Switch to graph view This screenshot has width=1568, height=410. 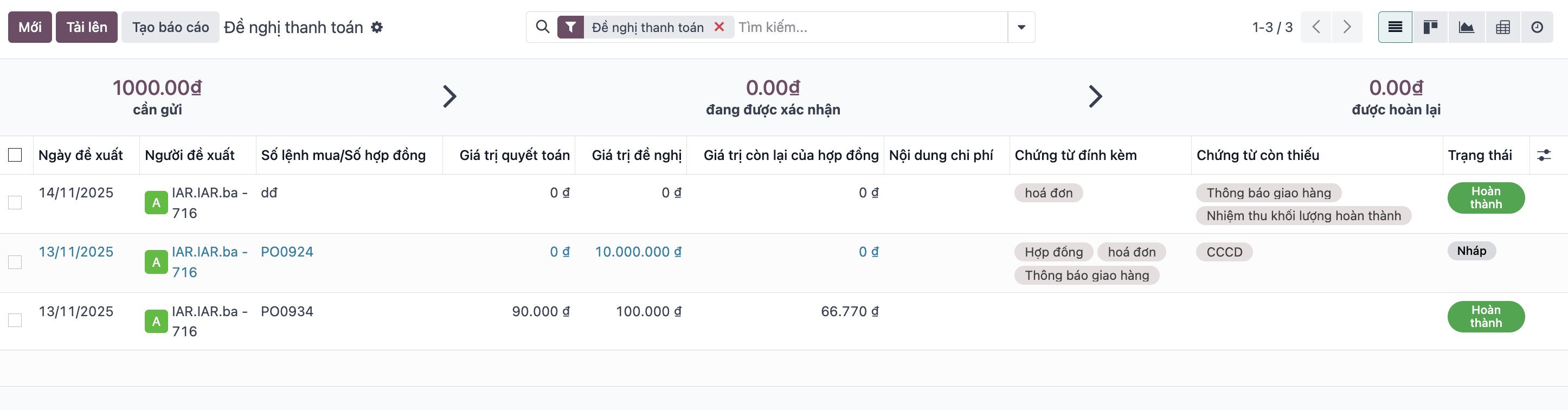(1467, 28)
